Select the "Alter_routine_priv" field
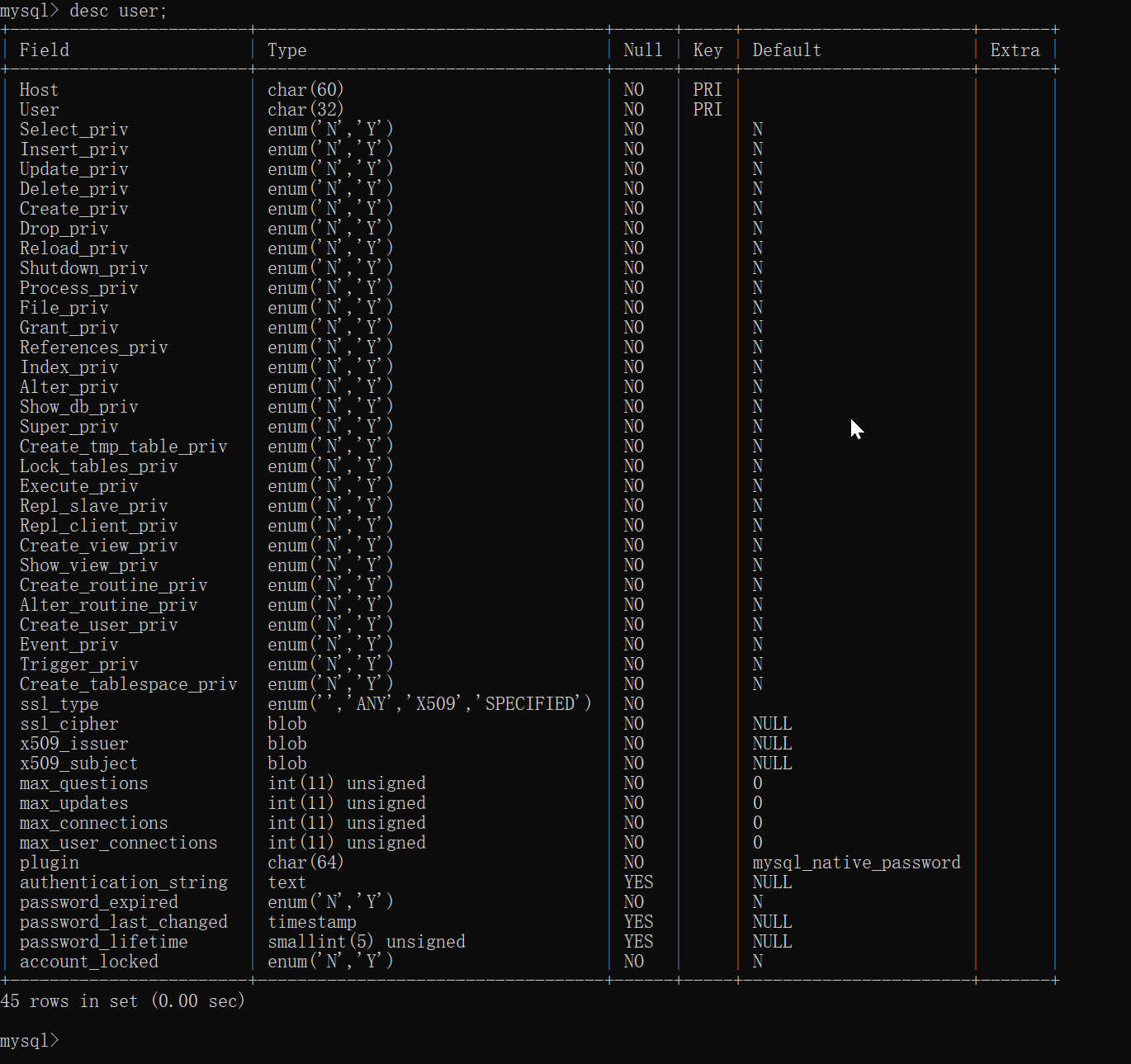Image resolution: width=1131 pixels, height=1064 pixels. click(109, 605)
